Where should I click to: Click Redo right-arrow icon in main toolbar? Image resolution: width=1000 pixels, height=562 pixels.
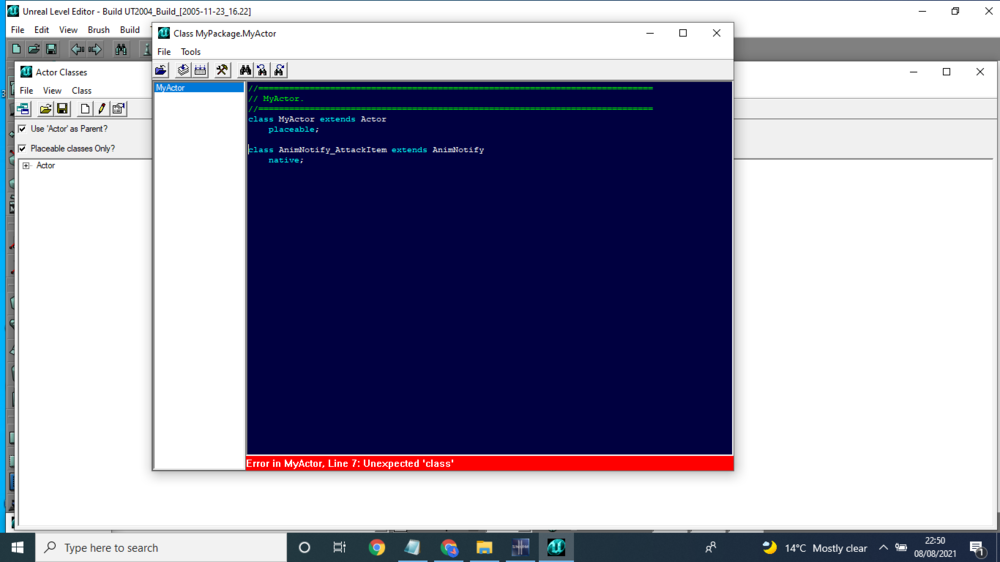(95, 49)
